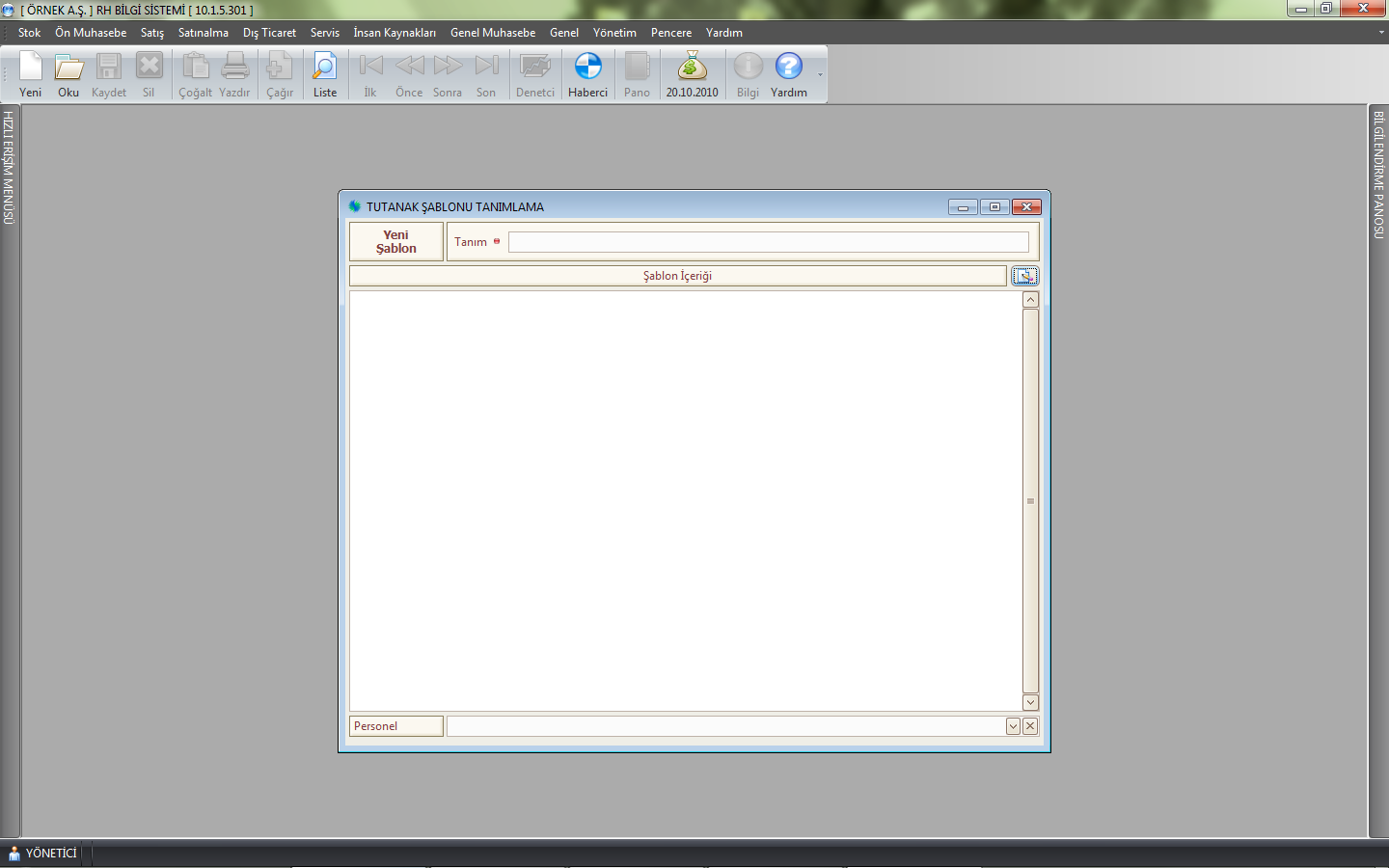Screen dimensions: 1389x868
Task: Click inside the large template content area
Action: 685,500
